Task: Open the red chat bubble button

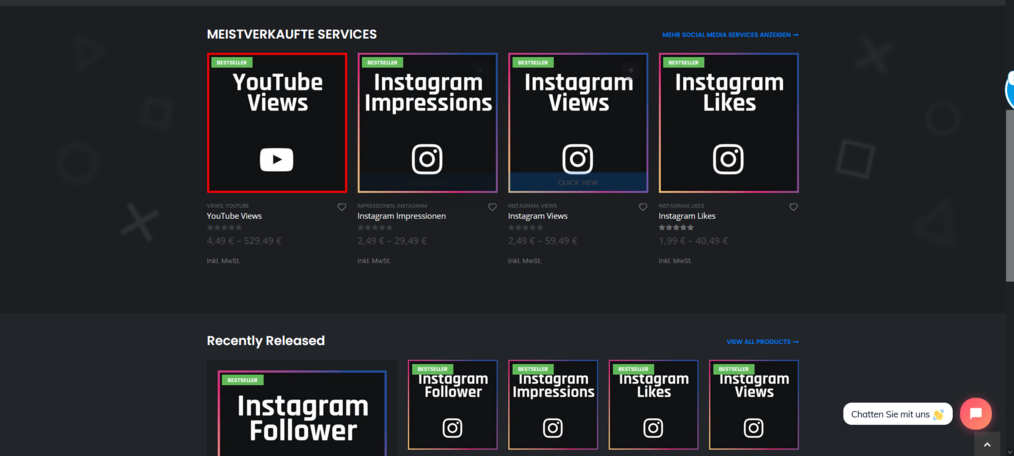Action: (x=975, y=413)
